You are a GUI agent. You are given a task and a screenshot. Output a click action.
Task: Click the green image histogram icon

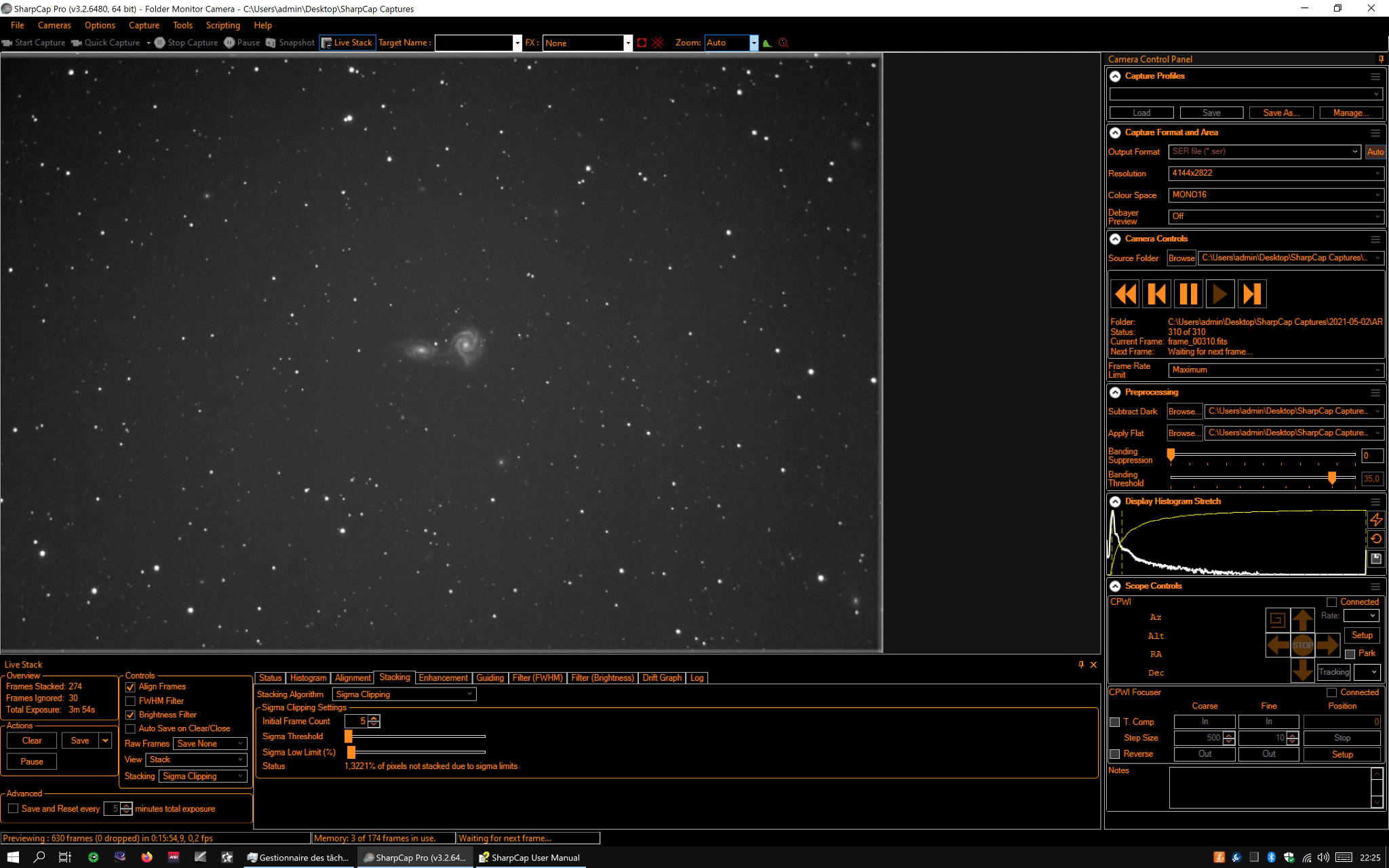(x=767, y=43)
